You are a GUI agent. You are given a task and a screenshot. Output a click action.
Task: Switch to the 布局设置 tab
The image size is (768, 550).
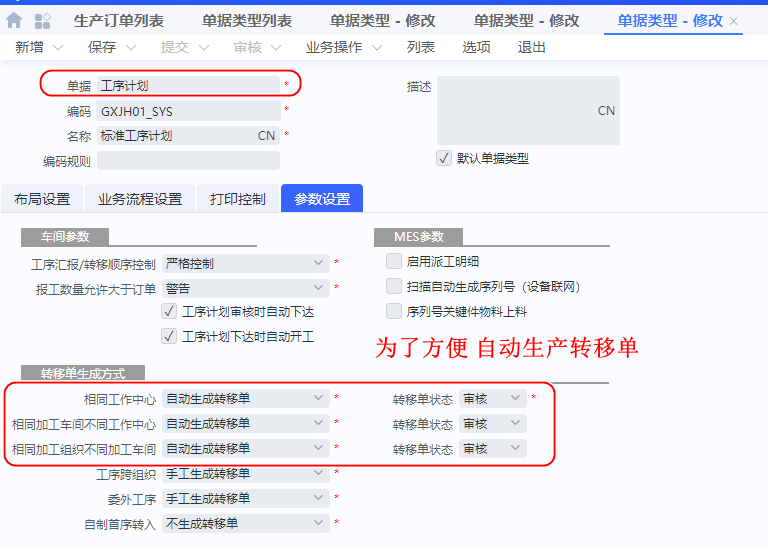42,199
